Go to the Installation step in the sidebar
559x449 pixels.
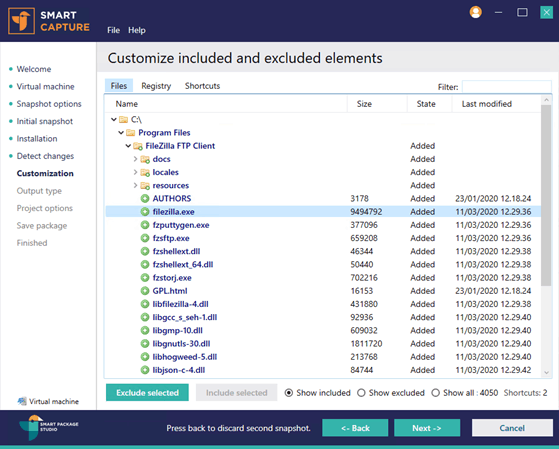37,139
